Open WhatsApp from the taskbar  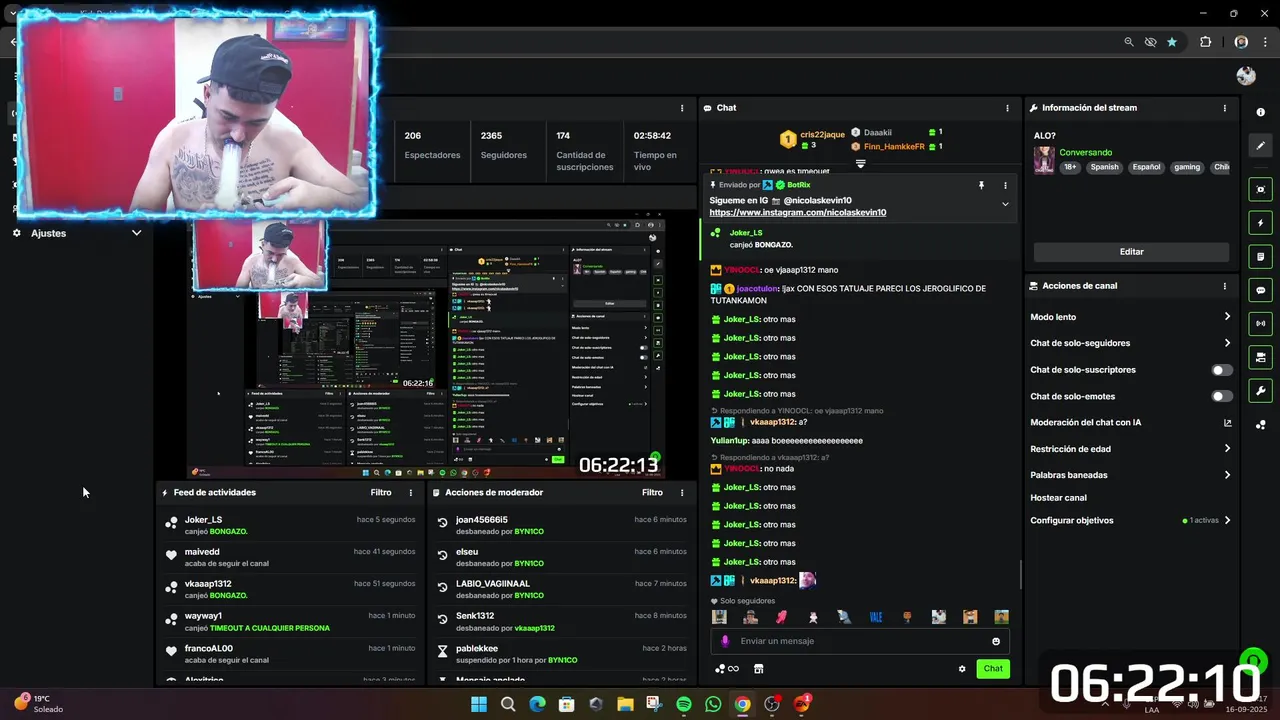point(713,704)
